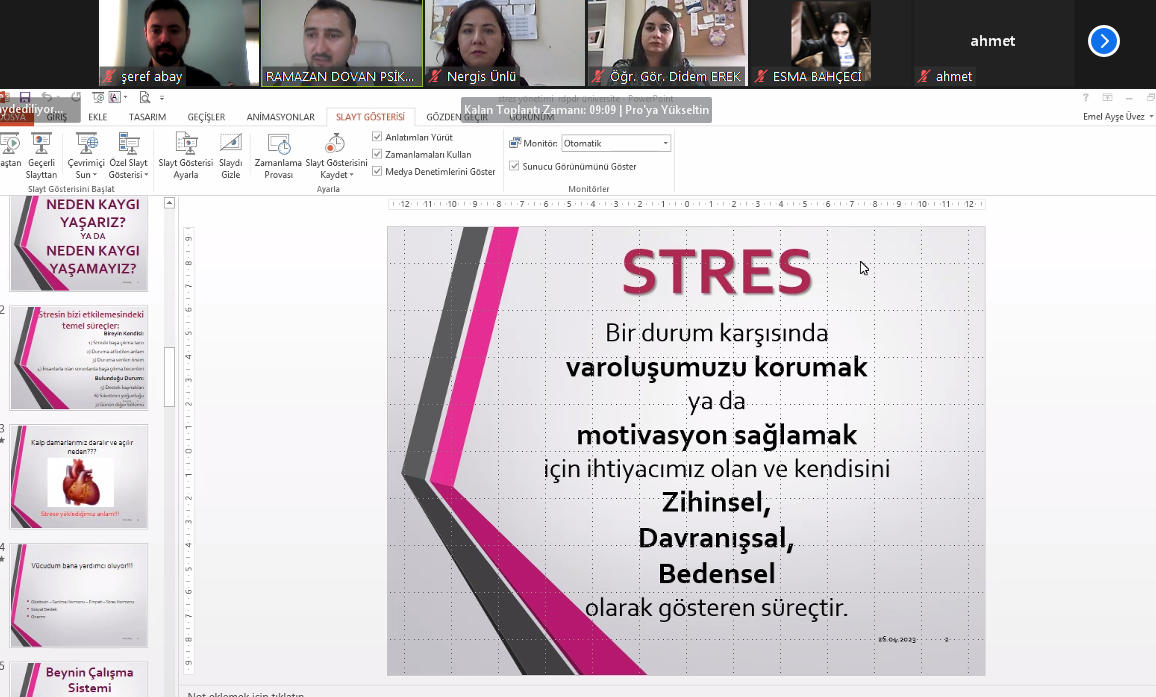
Task: Open Özel Slayt Gösterisi custom show
Action: pyautogui.click(x=128, y=156)
